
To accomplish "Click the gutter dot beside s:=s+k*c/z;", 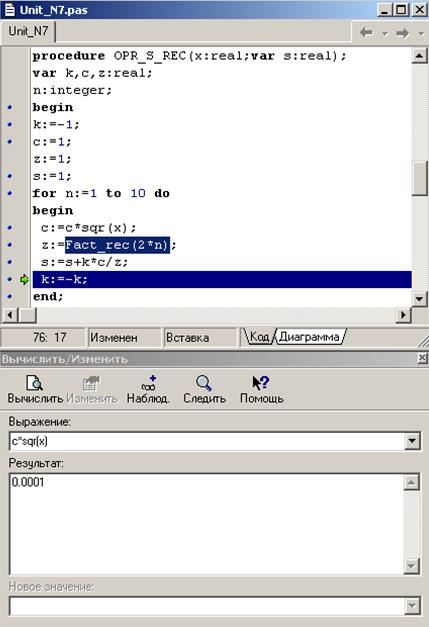I will tap(10, 262).
